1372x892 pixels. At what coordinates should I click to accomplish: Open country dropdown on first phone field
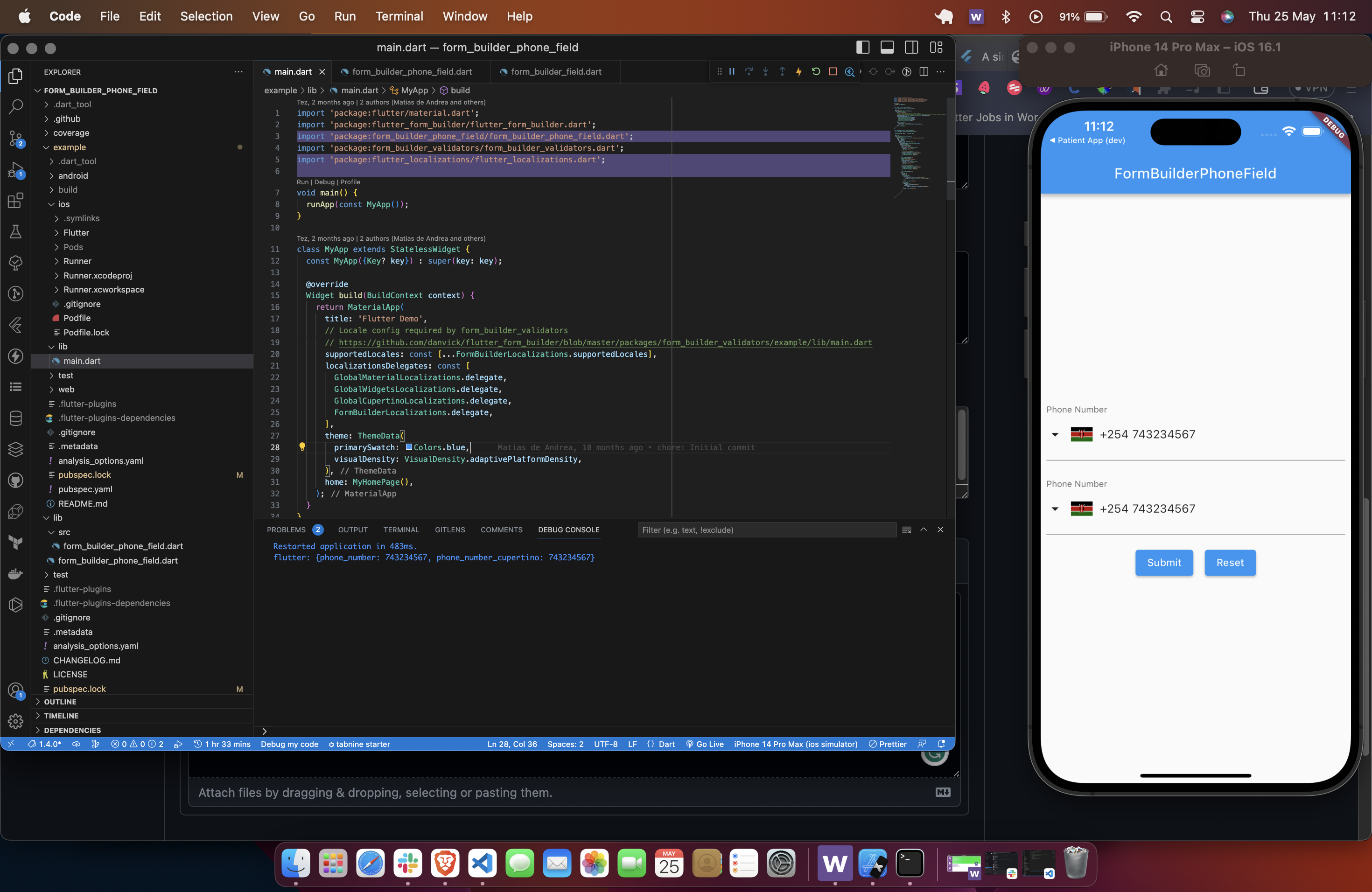pos(1055,434)
